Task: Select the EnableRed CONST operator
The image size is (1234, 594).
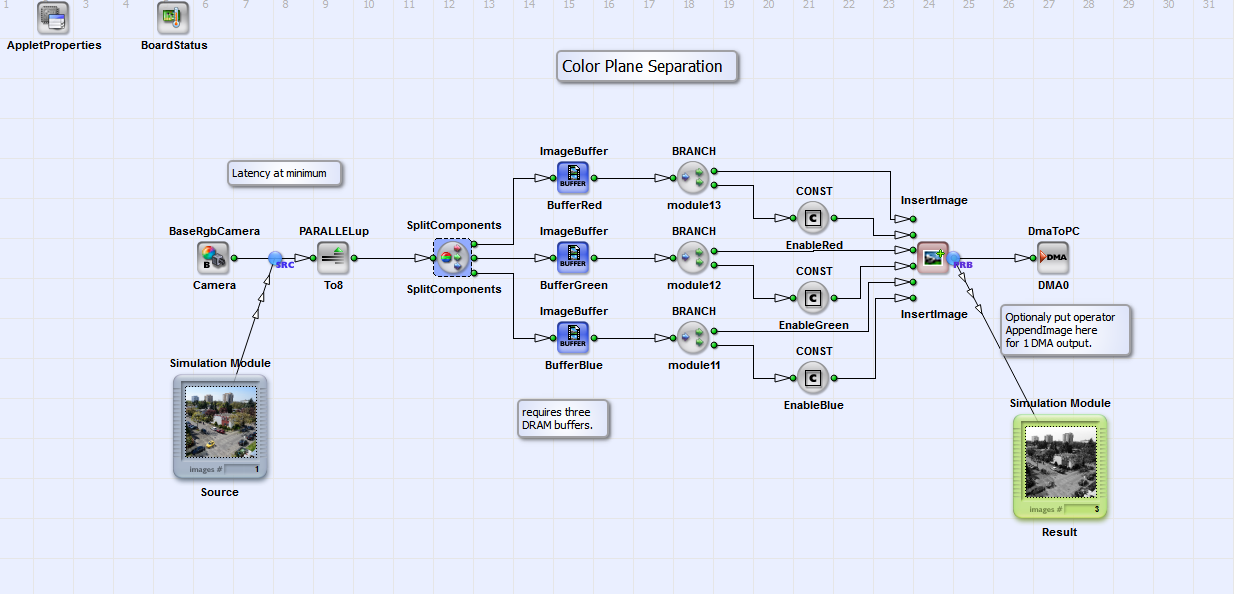Action: (813, 218)
